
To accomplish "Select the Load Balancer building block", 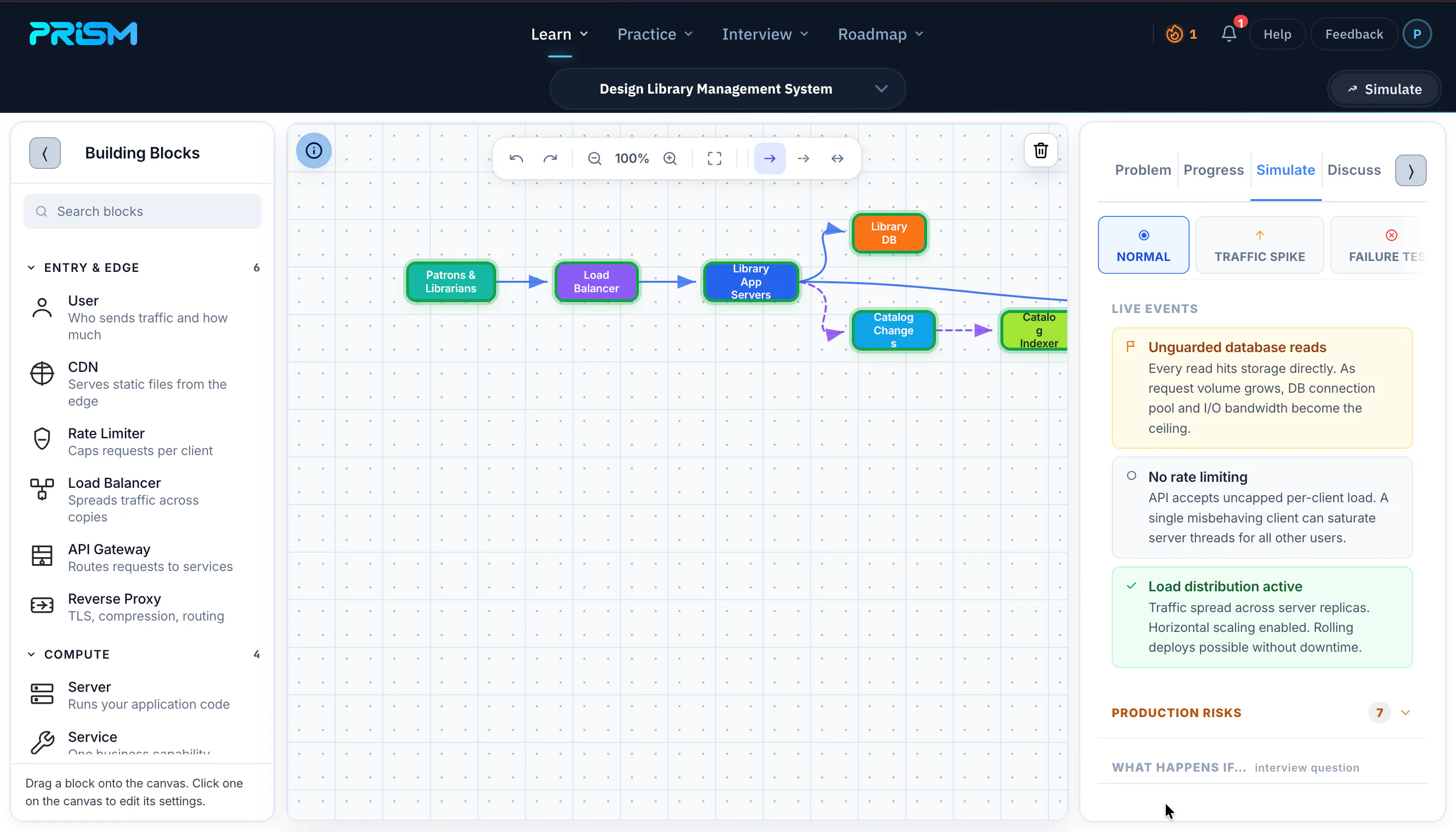I will [142, 499].
